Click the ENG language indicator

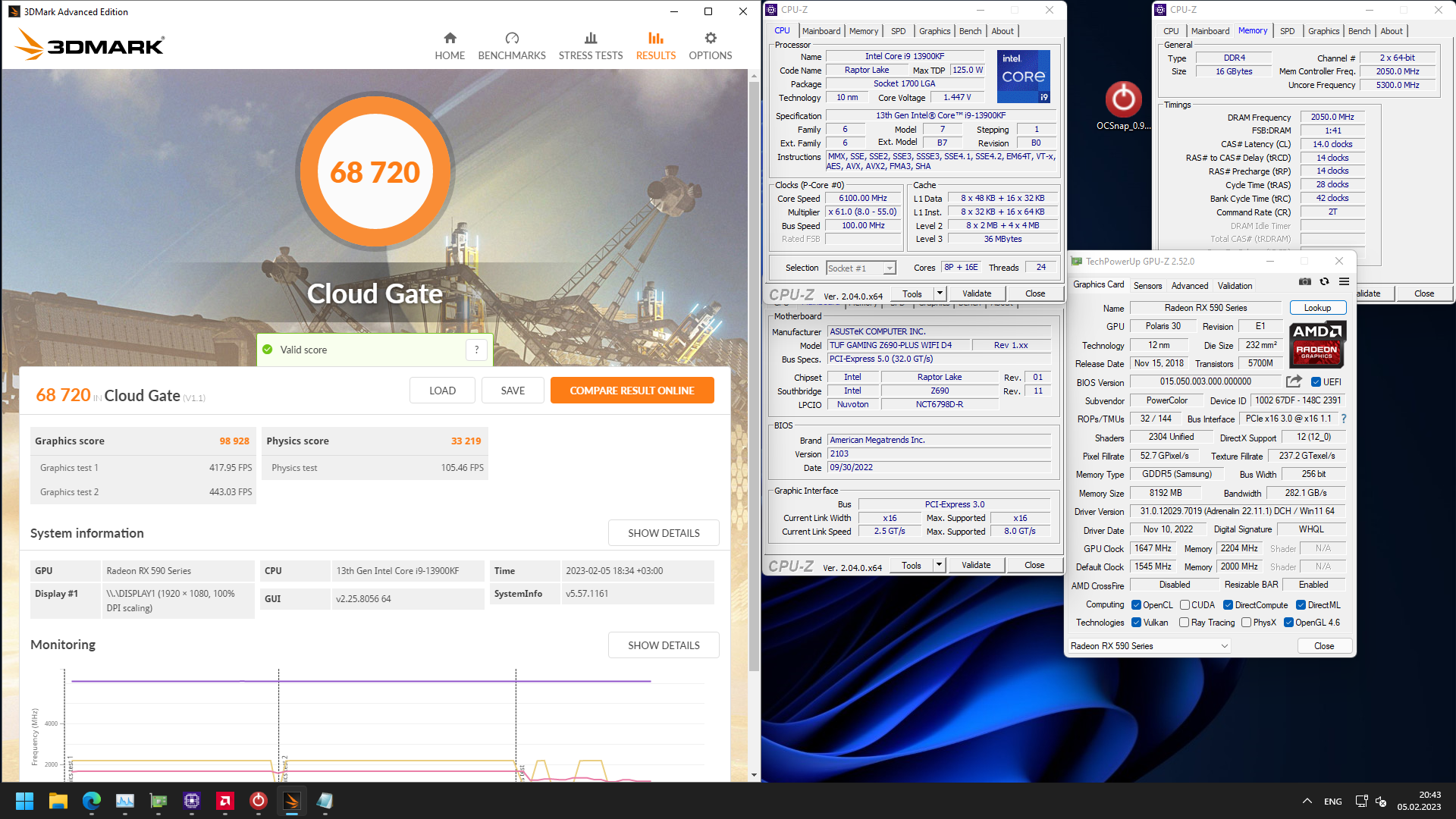click(1332, 802)
